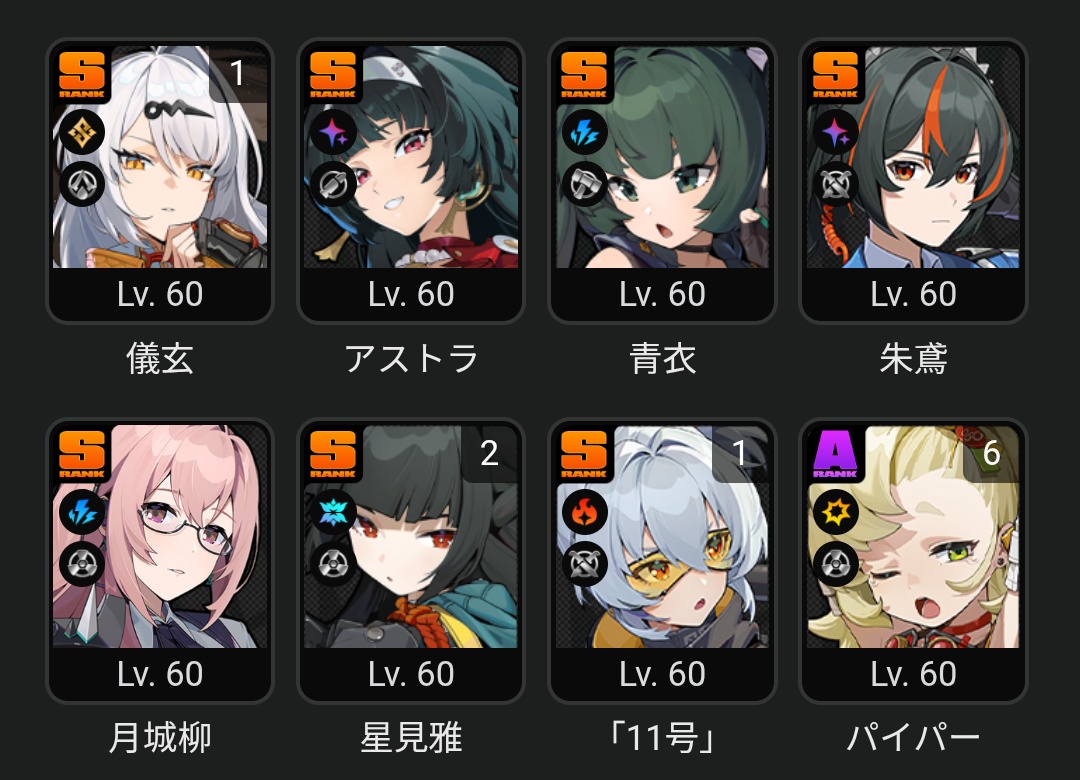Screen dimensions: 1080x780
Task: Click the number 6 badge on パイパー
Action: click(991, 453)
